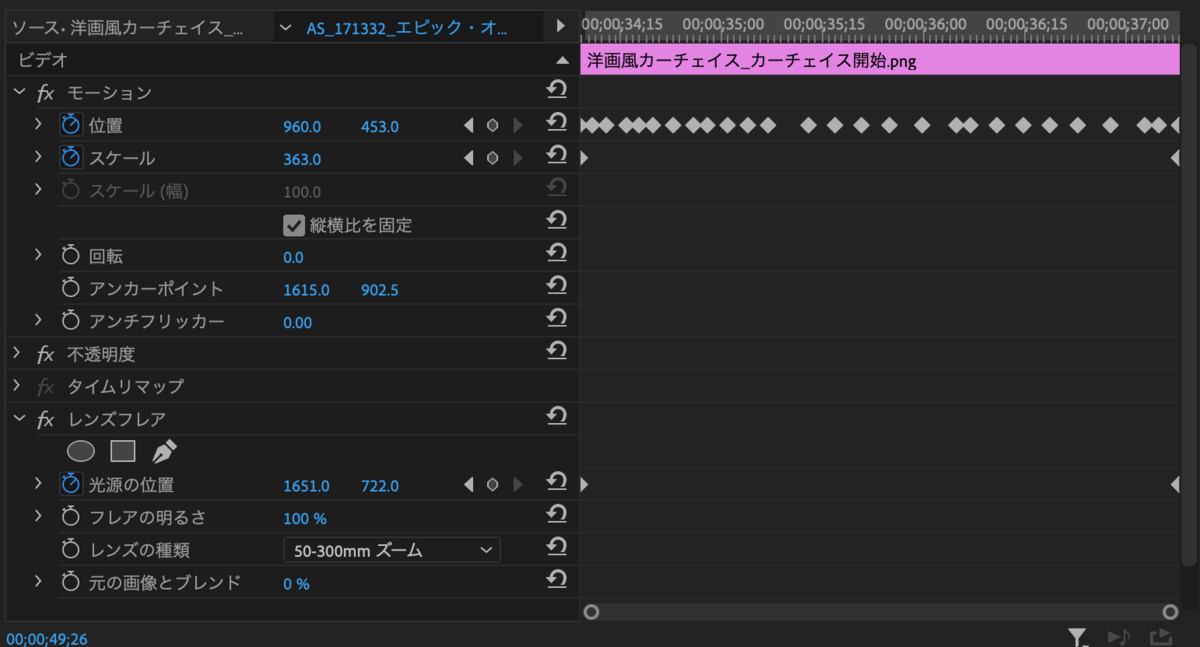Go to next スケール keyframe
This screenshot has width=1200, height=647.
(517, 158)
